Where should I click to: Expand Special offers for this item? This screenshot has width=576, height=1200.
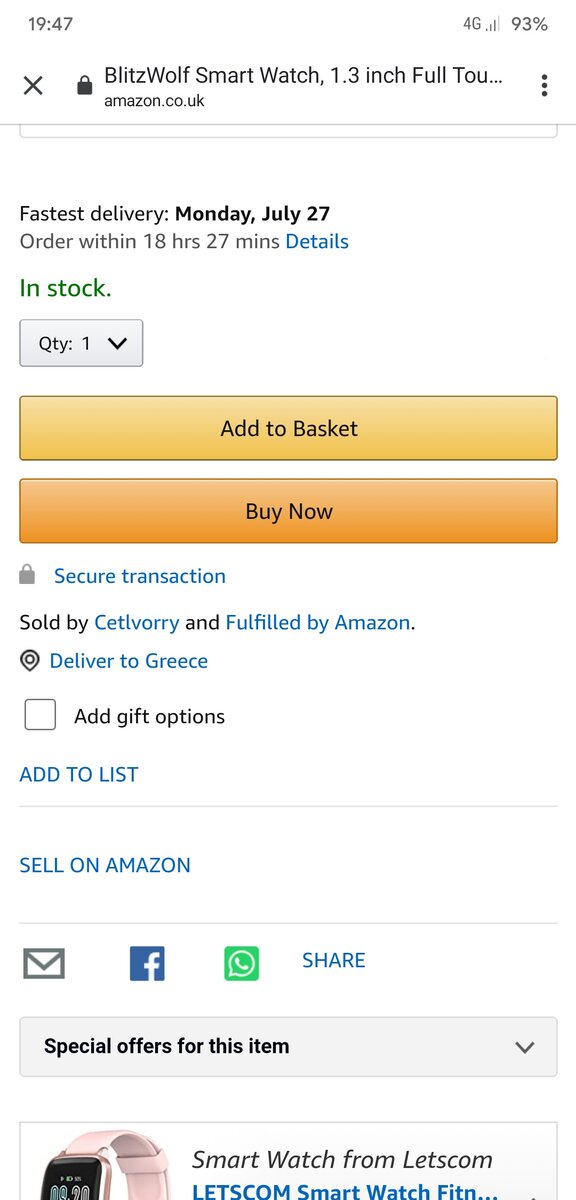tap(288, 1047)
